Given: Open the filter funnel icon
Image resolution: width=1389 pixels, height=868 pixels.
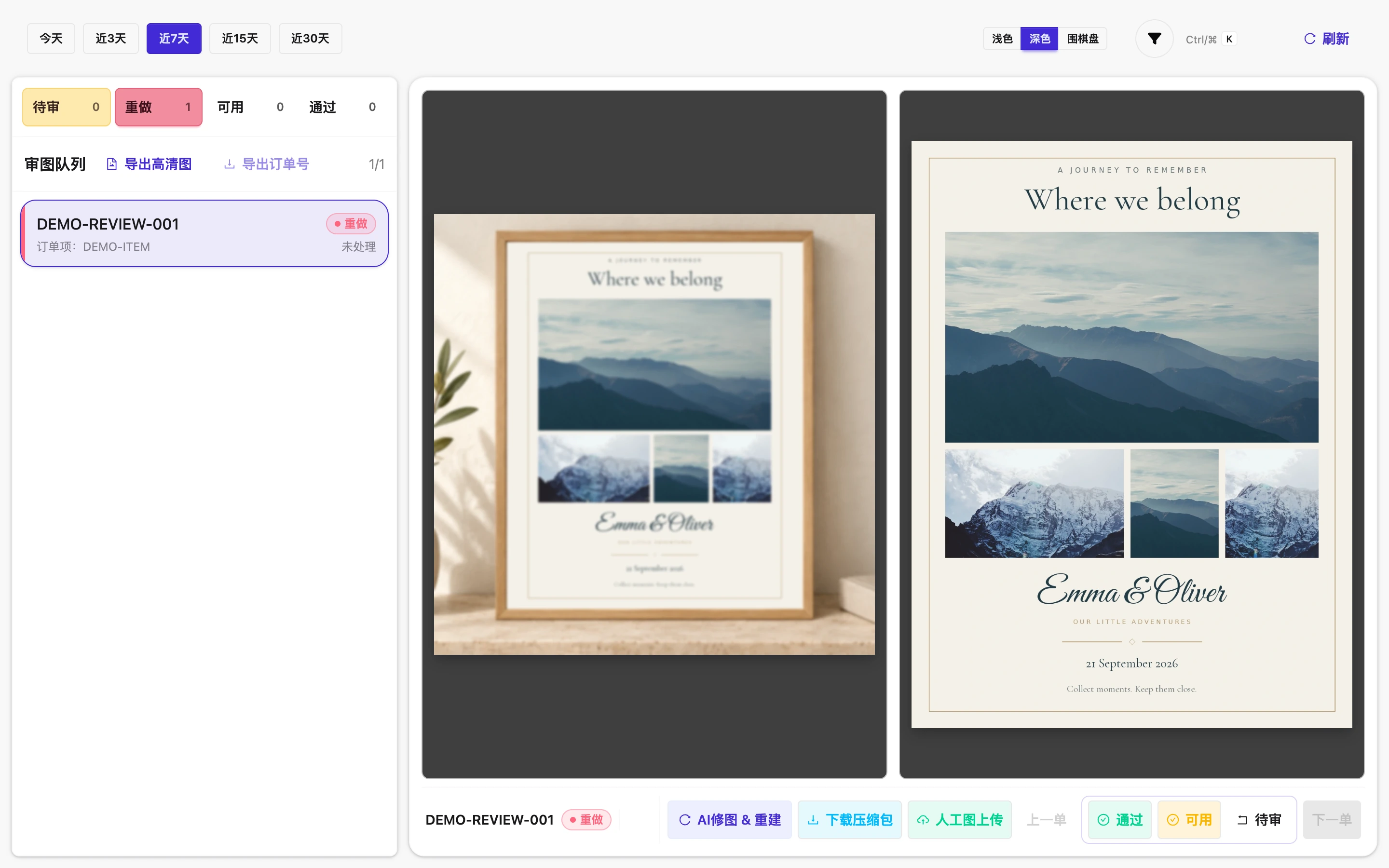Looking at the screenshot, I should (1154, 39).
